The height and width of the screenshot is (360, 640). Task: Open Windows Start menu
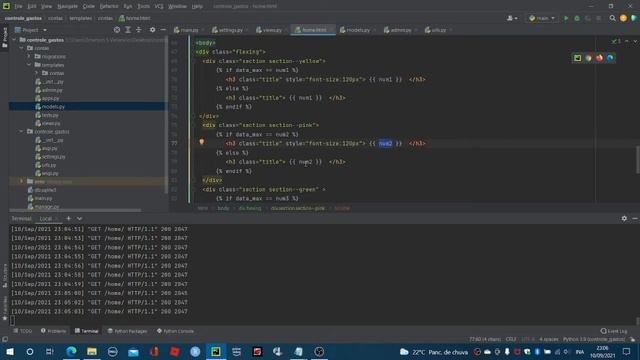pyautogui.click(x=9, y=351)
